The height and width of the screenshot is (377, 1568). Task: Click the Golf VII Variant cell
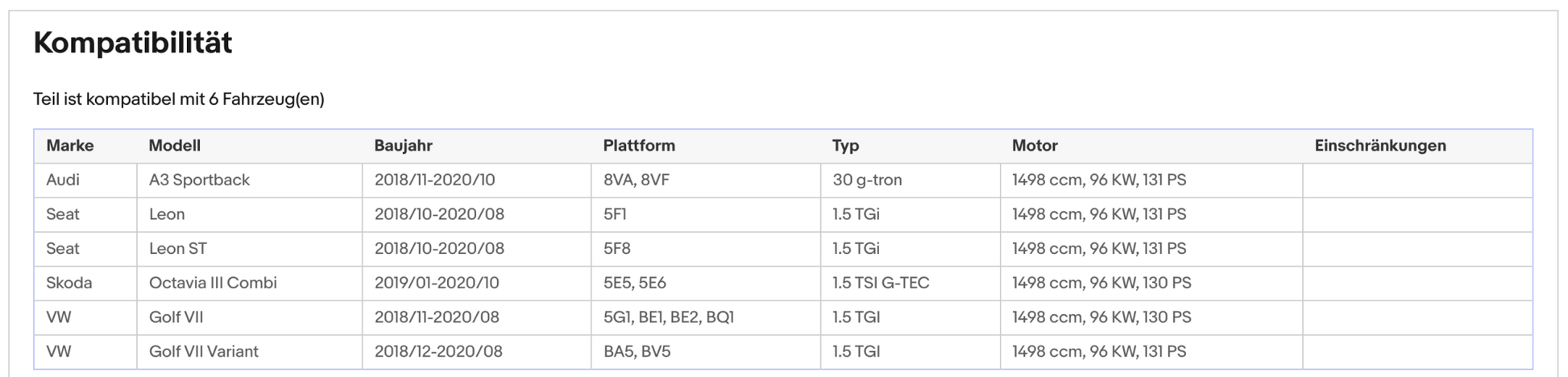tap(204, 352)
